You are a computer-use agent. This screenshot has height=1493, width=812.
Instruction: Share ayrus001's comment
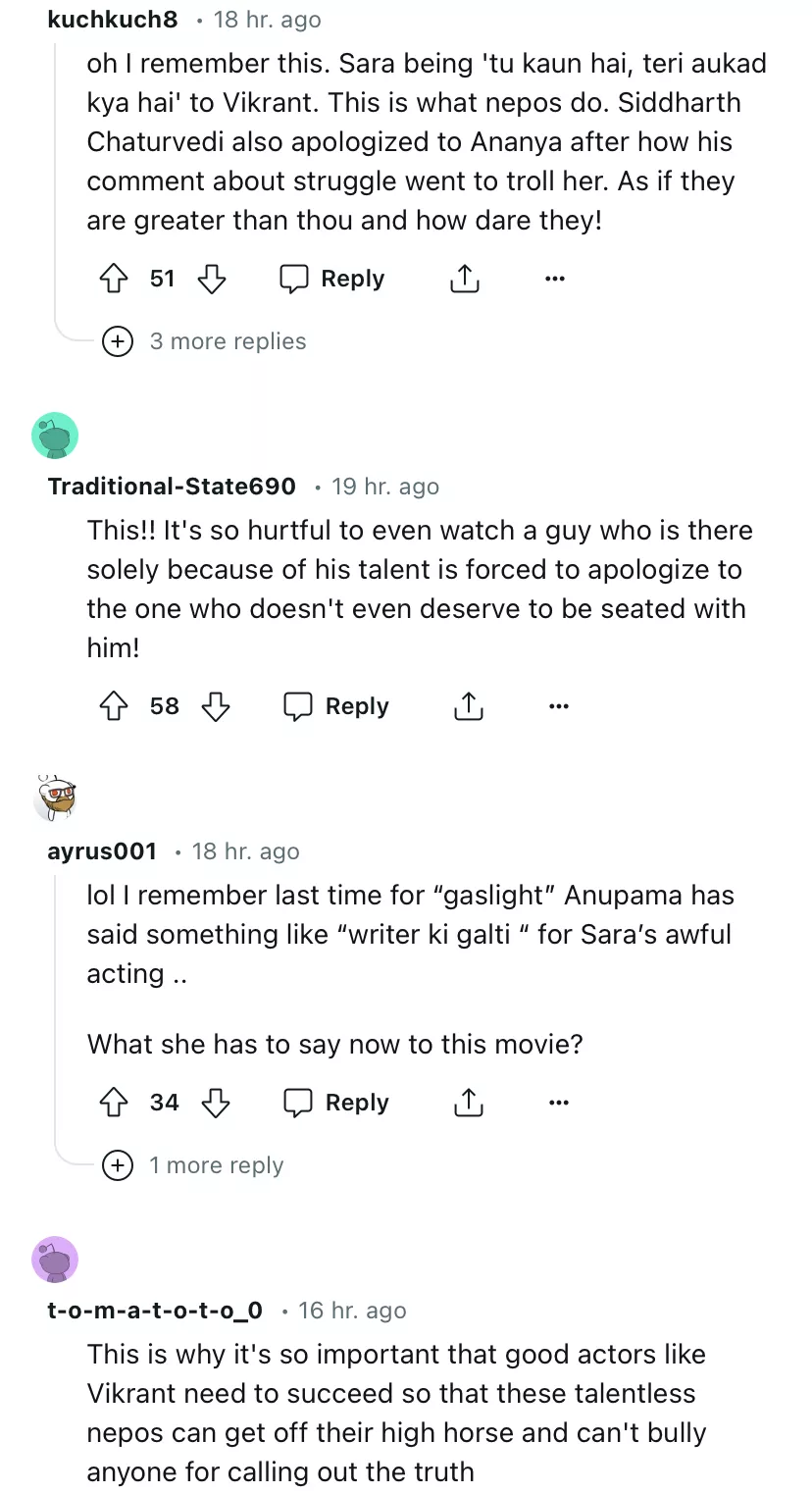(x=469, y=1104)
